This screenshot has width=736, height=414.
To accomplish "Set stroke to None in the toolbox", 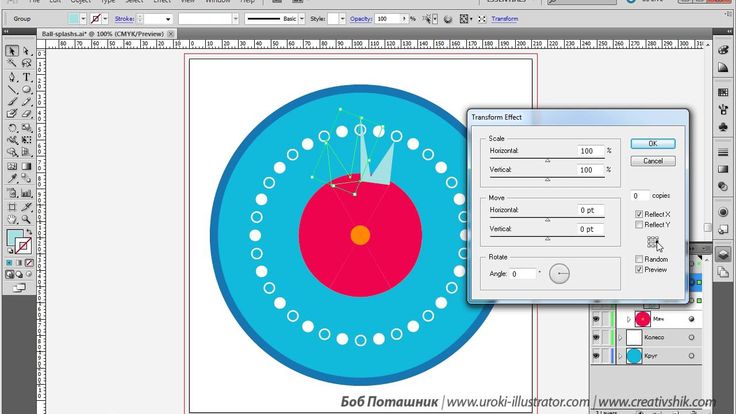I will [29, 262].
